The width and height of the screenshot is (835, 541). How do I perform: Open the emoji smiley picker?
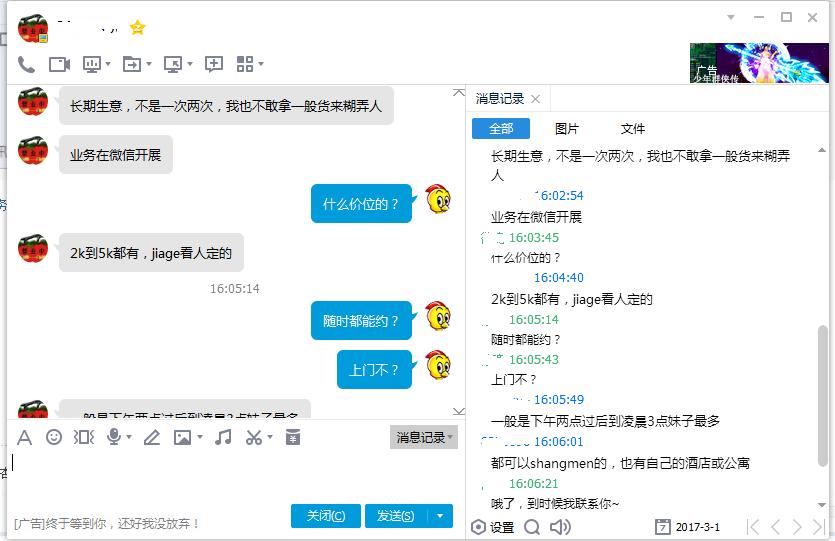pos(54,437)
